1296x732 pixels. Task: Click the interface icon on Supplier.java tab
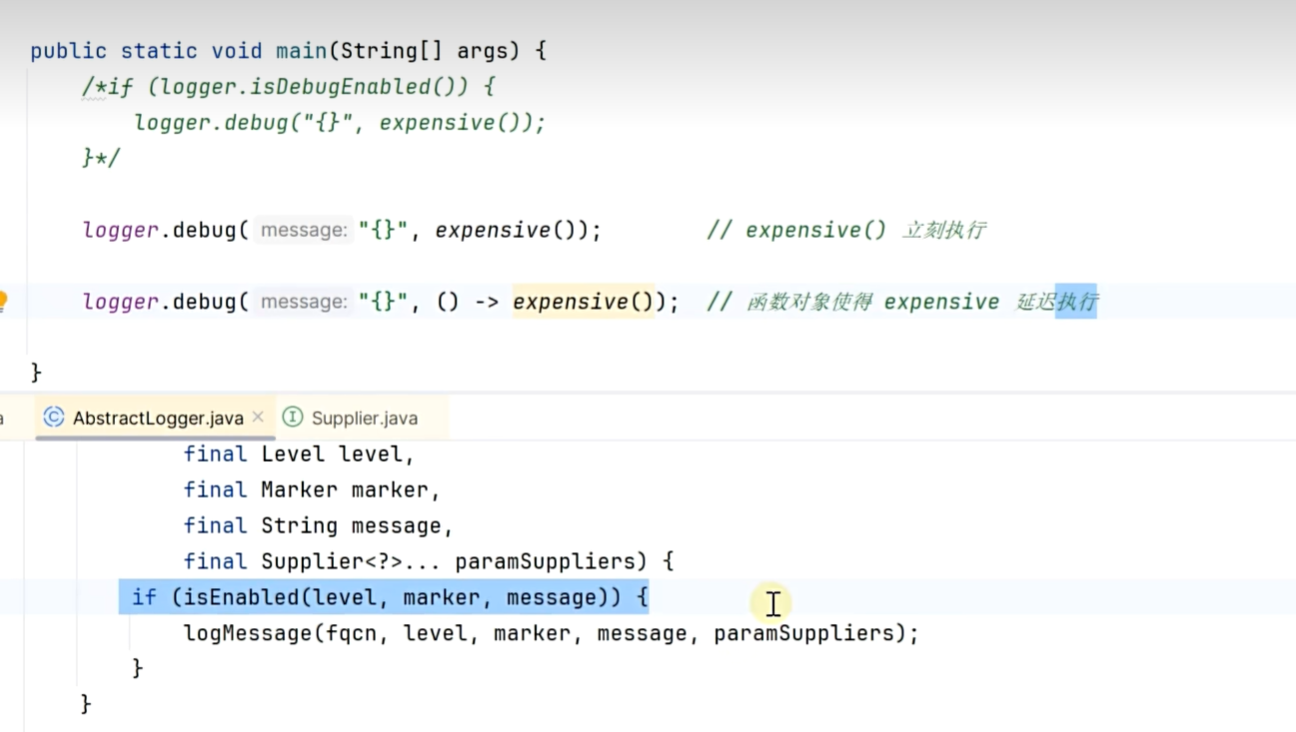[292, 418]
